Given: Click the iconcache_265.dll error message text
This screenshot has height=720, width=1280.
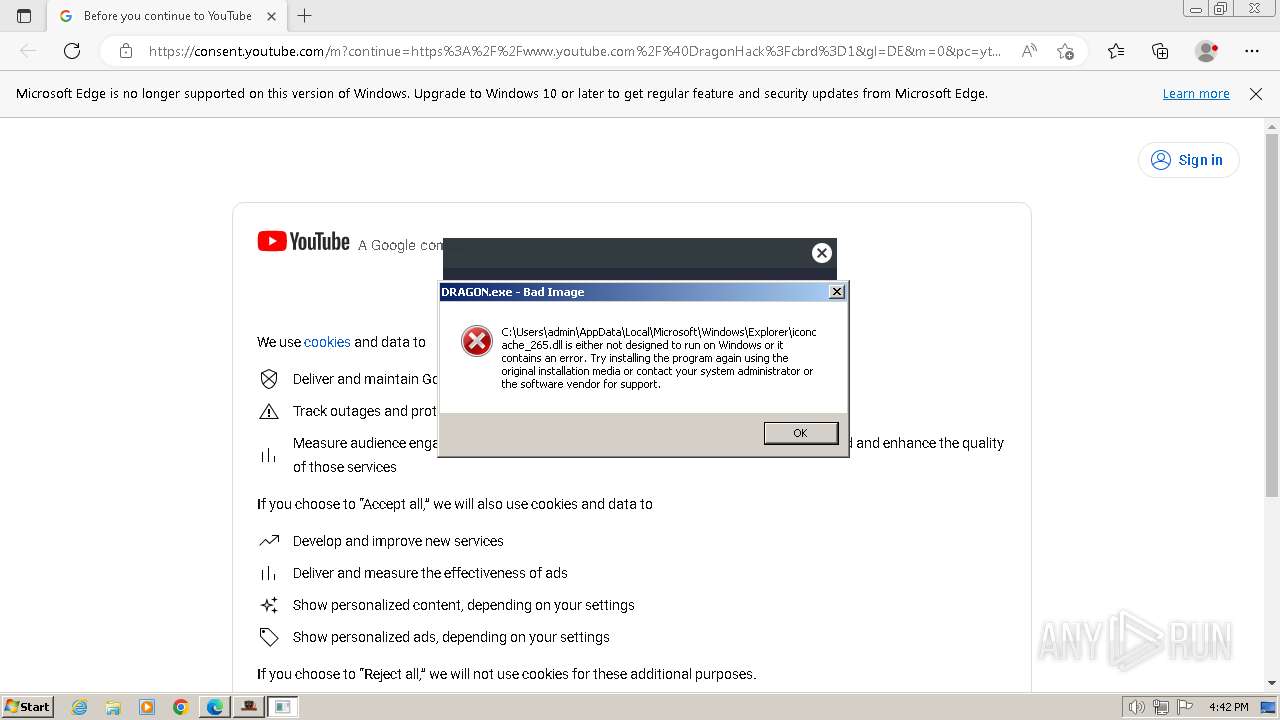Looking at the screenshot, I should [x=658, y=358].
